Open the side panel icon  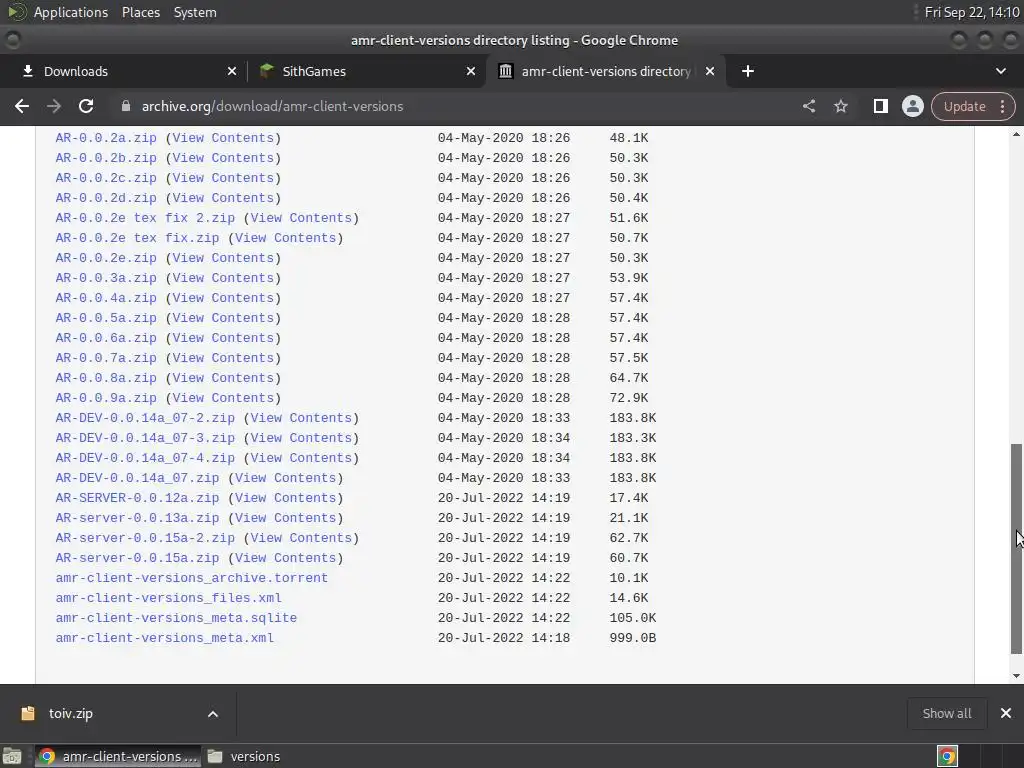880,106
